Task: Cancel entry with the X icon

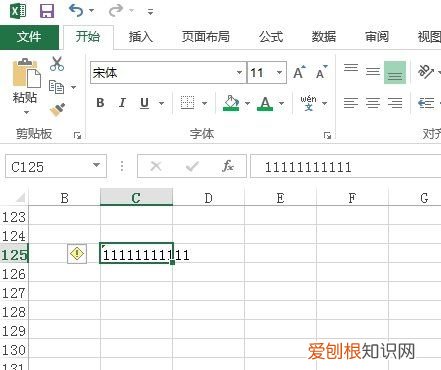Action: click(156, 166)
